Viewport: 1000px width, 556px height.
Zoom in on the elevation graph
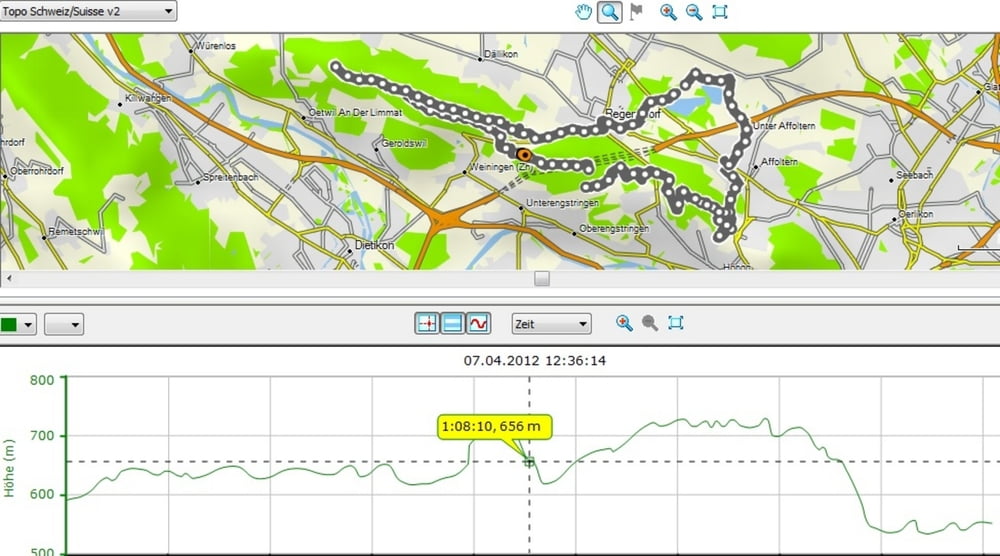click(624, 323)
